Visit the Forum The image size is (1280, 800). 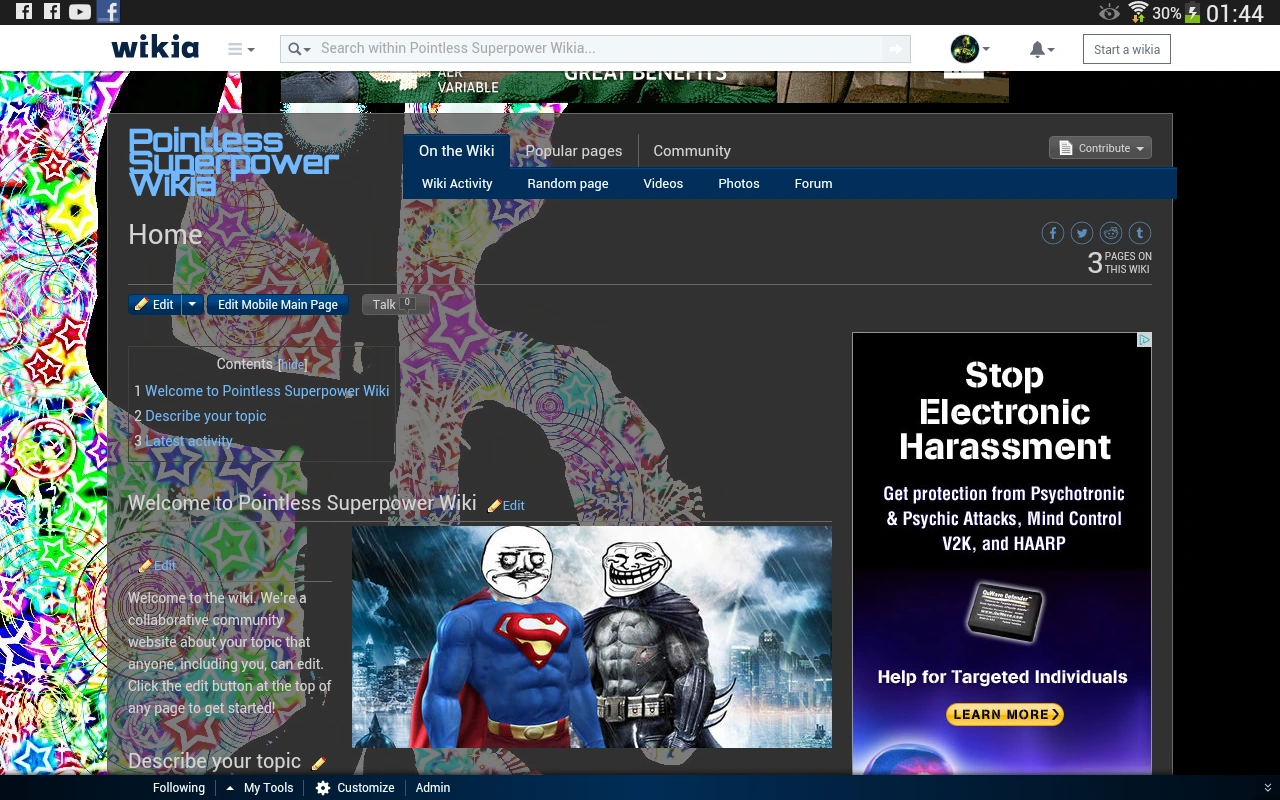coord(813,184)
